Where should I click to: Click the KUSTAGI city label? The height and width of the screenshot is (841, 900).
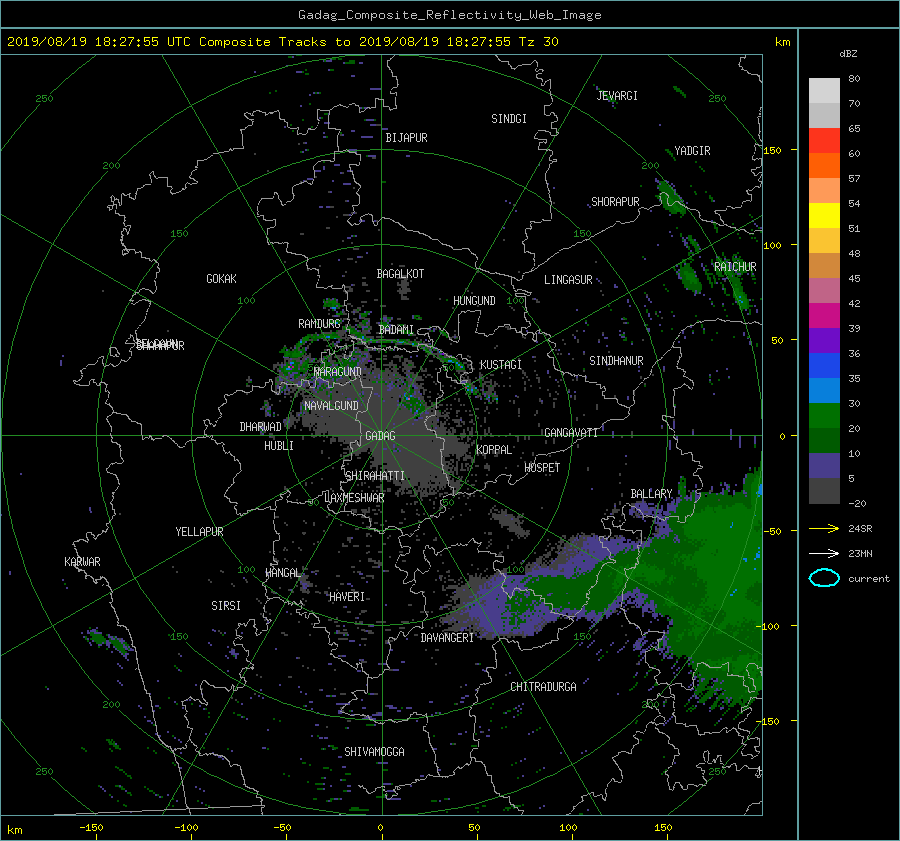click(x=501, y=365)
